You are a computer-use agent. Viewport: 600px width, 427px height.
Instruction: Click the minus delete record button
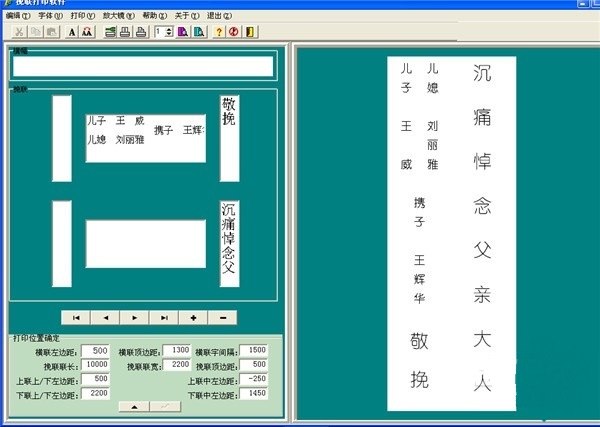pyautogui.click(x=223, y=318)
